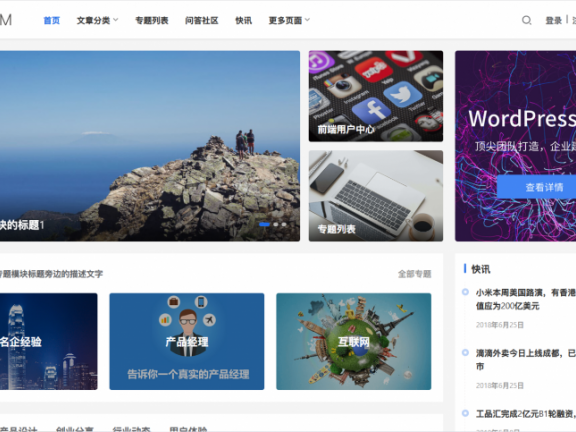Open the mountain hikers slider image
The image size is (576, 432).
(x=150, y=146)
